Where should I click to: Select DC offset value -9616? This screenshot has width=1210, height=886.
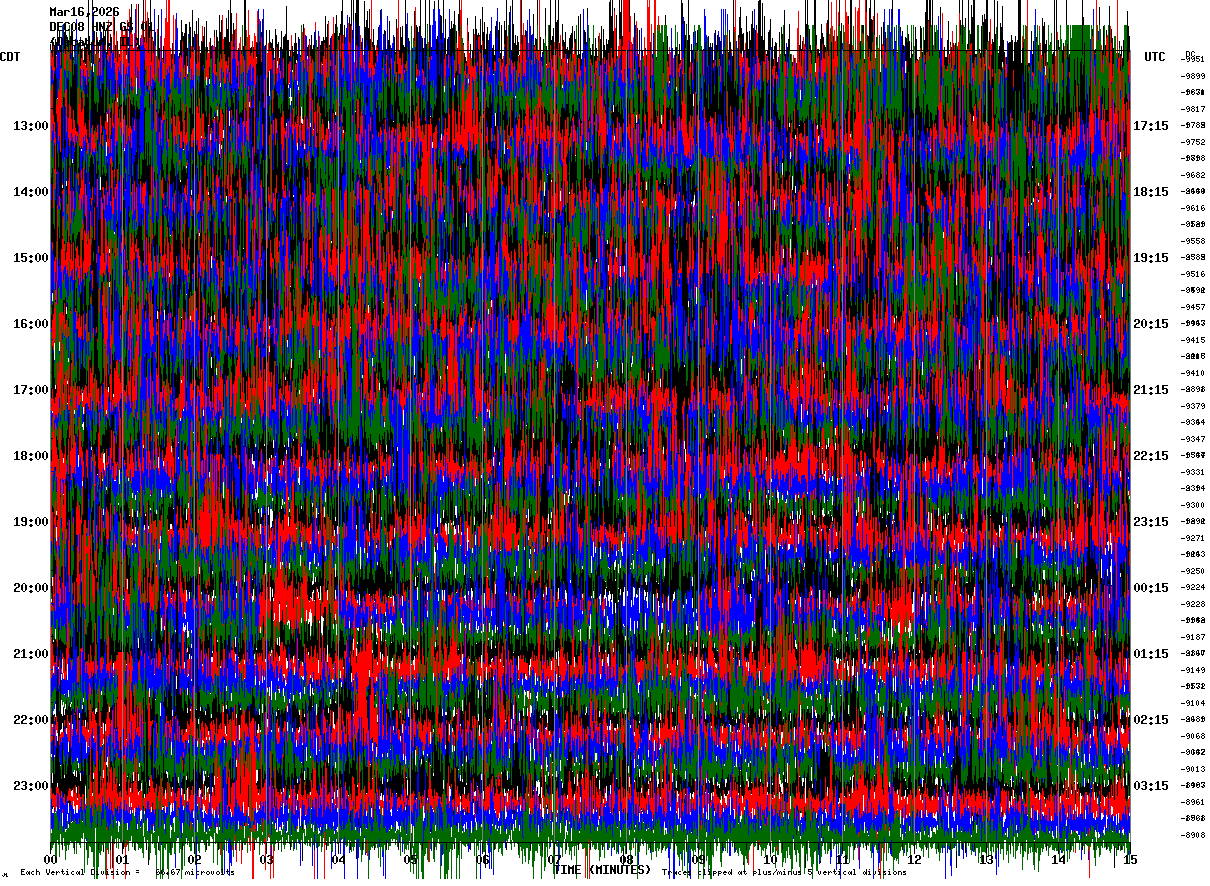pyautogui.click(x=1195, y=208)
